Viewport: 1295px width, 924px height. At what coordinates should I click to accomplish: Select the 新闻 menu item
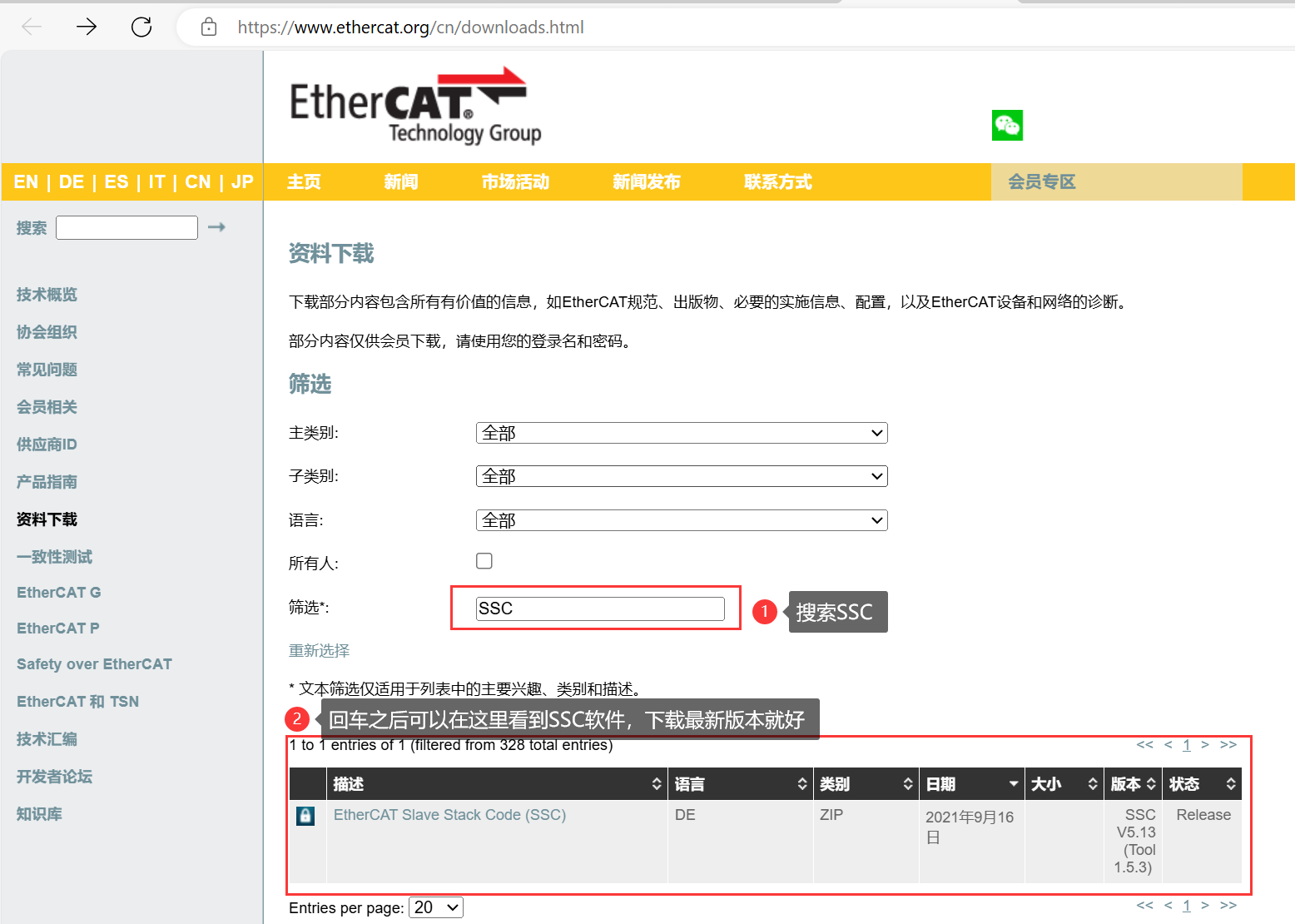[400, 181]
